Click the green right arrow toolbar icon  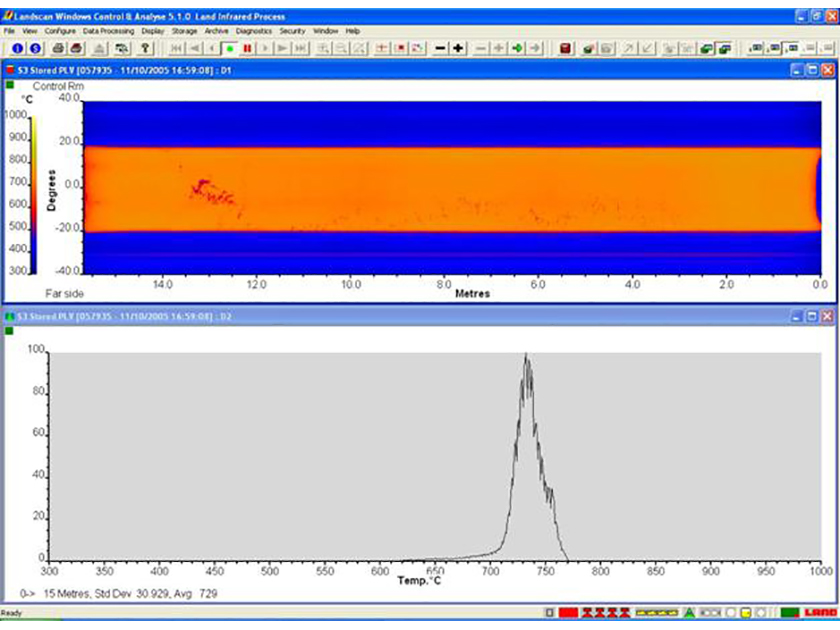click(517, 48)
